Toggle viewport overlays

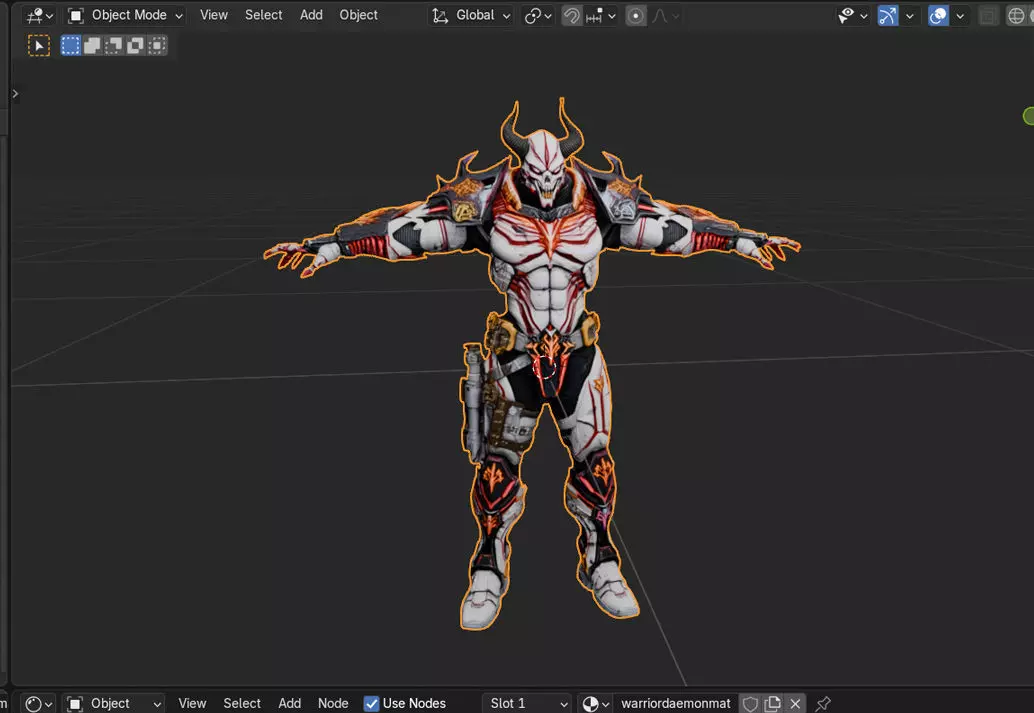938,16
